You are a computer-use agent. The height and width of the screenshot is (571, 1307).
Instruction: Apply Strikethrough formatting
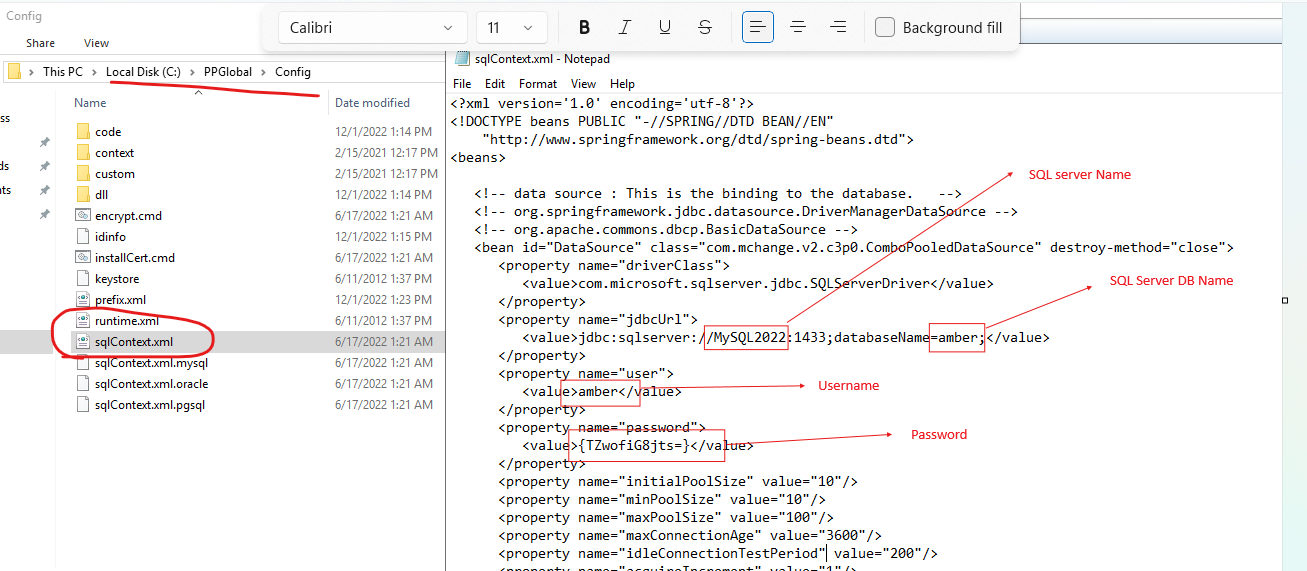click(705, 27)
